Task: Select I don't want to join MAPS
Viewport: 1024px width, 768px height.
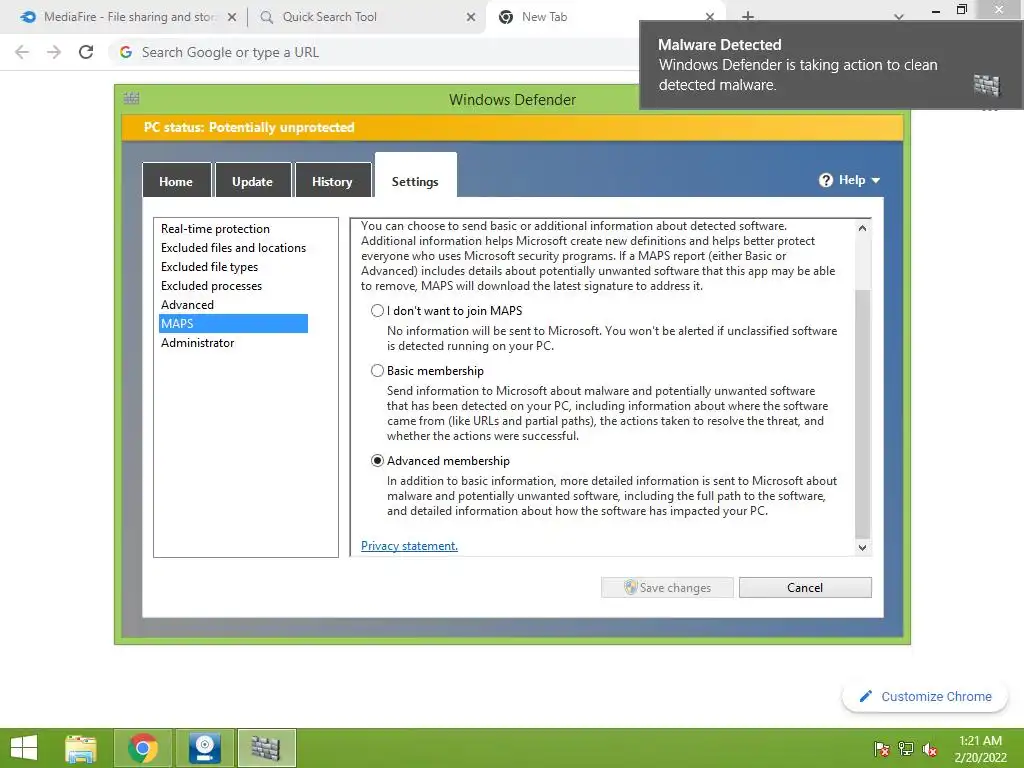Action: point(377,311)
